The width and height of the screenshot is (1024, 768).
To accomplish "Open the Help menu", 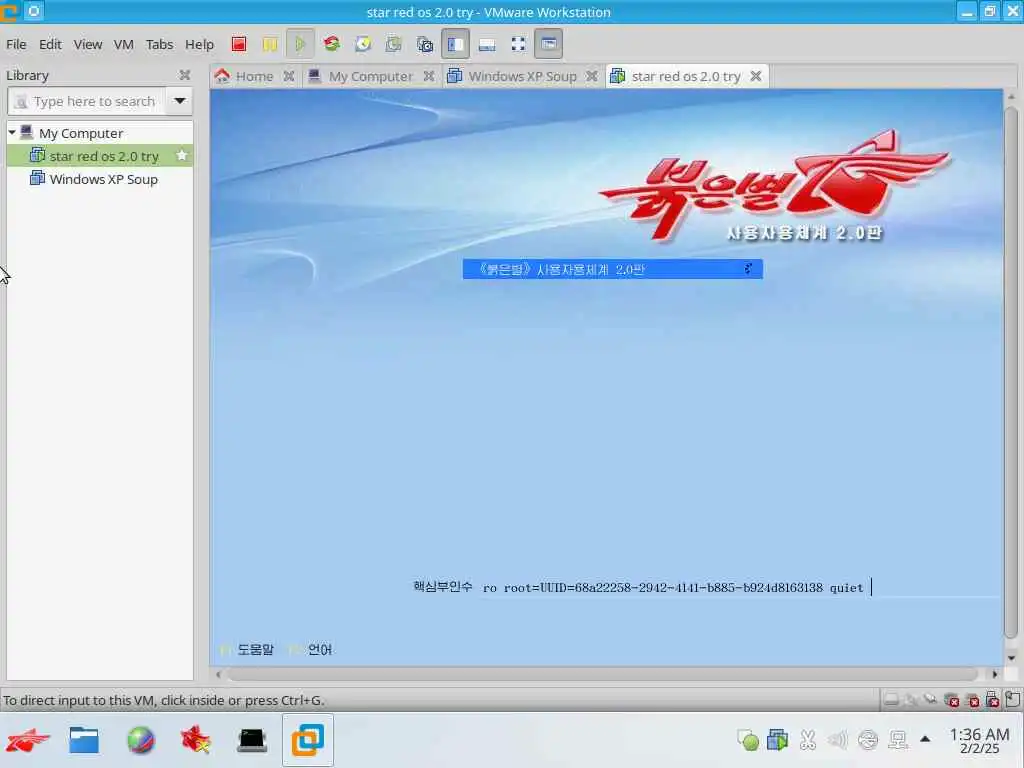I will (199, 44).
